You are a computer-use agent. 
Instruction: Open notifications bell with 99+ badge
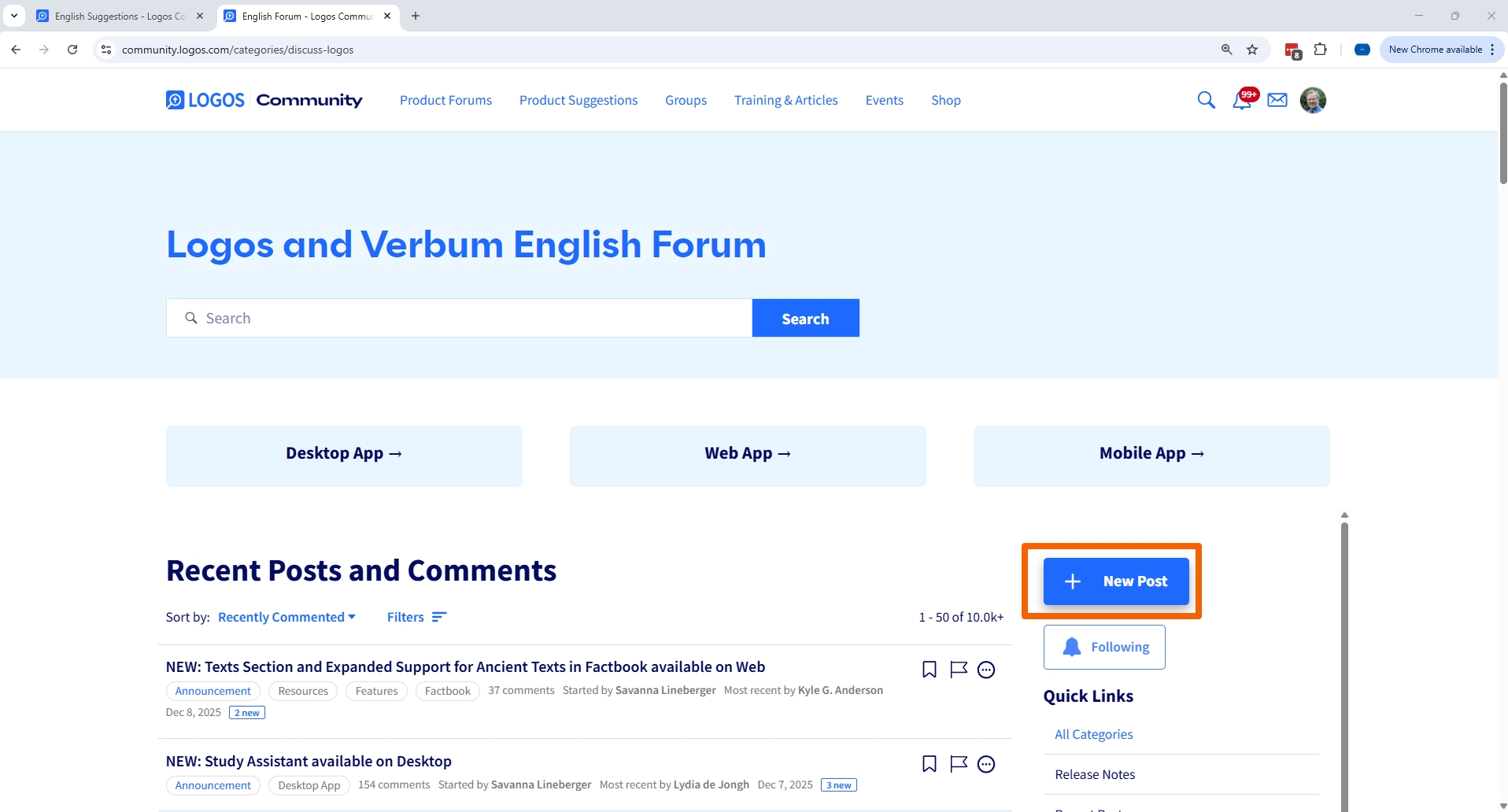coord(1244,99)
